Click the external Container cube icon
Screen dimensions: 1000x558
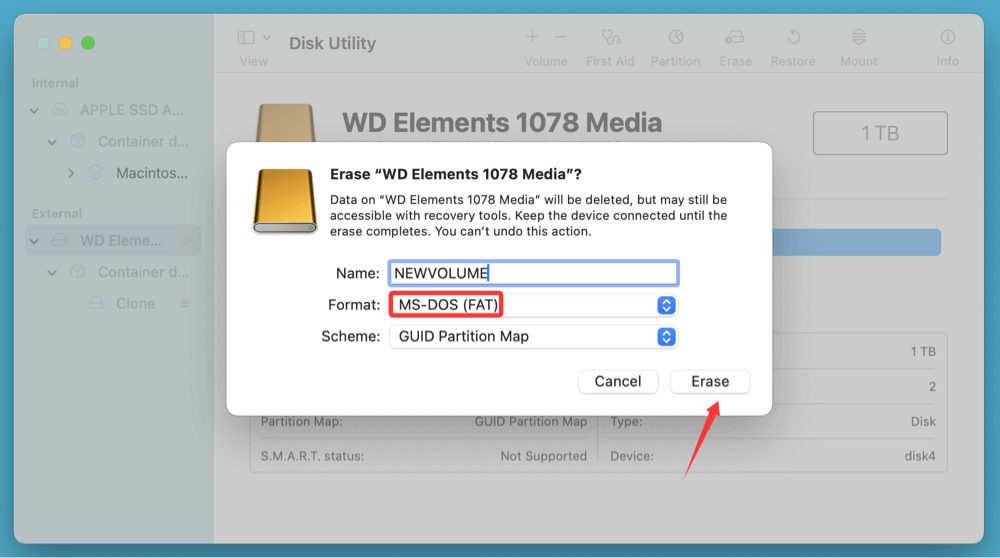click(x=78, y=272)
